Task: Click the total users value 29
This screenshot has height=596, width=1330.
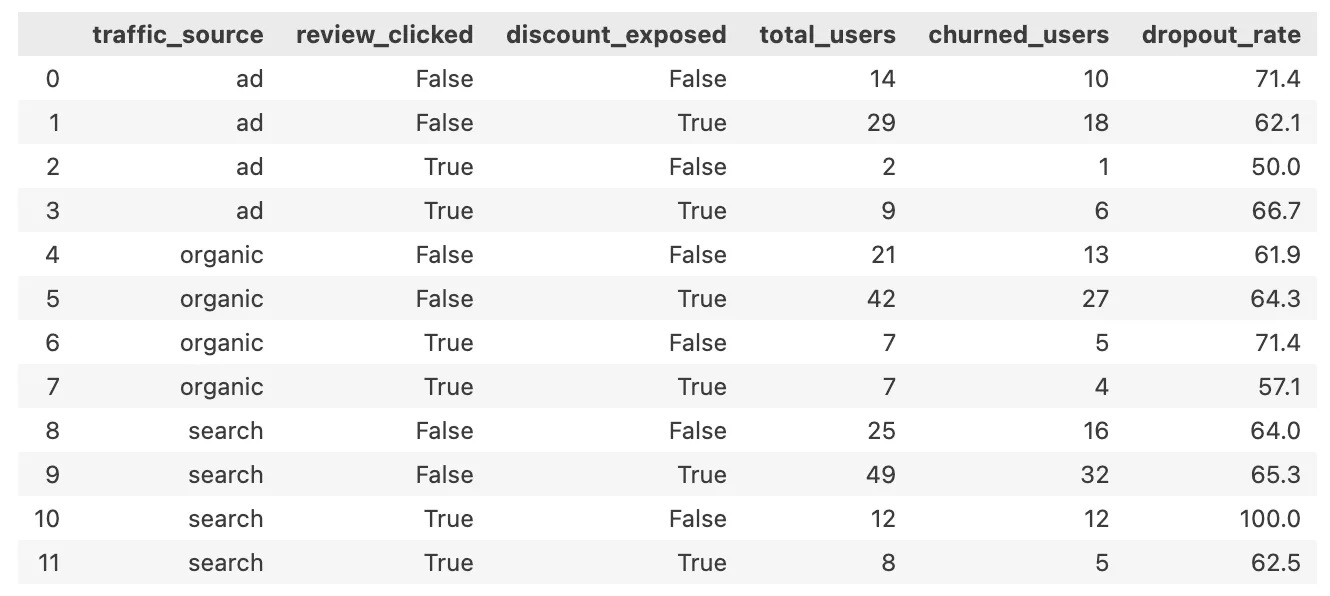Action: point(881,123)
